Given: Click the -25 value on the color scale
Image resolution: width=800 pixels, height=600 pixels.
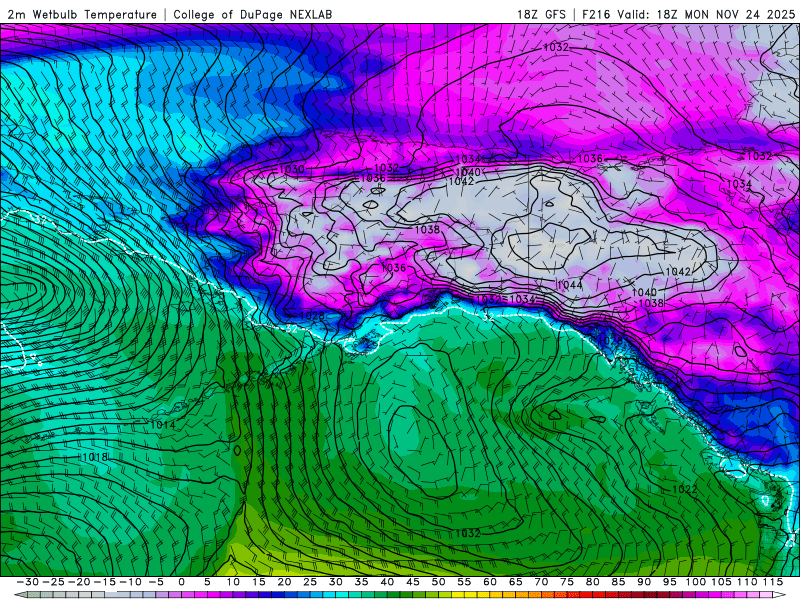Looking at the screenshot, I should click(53, 582).
